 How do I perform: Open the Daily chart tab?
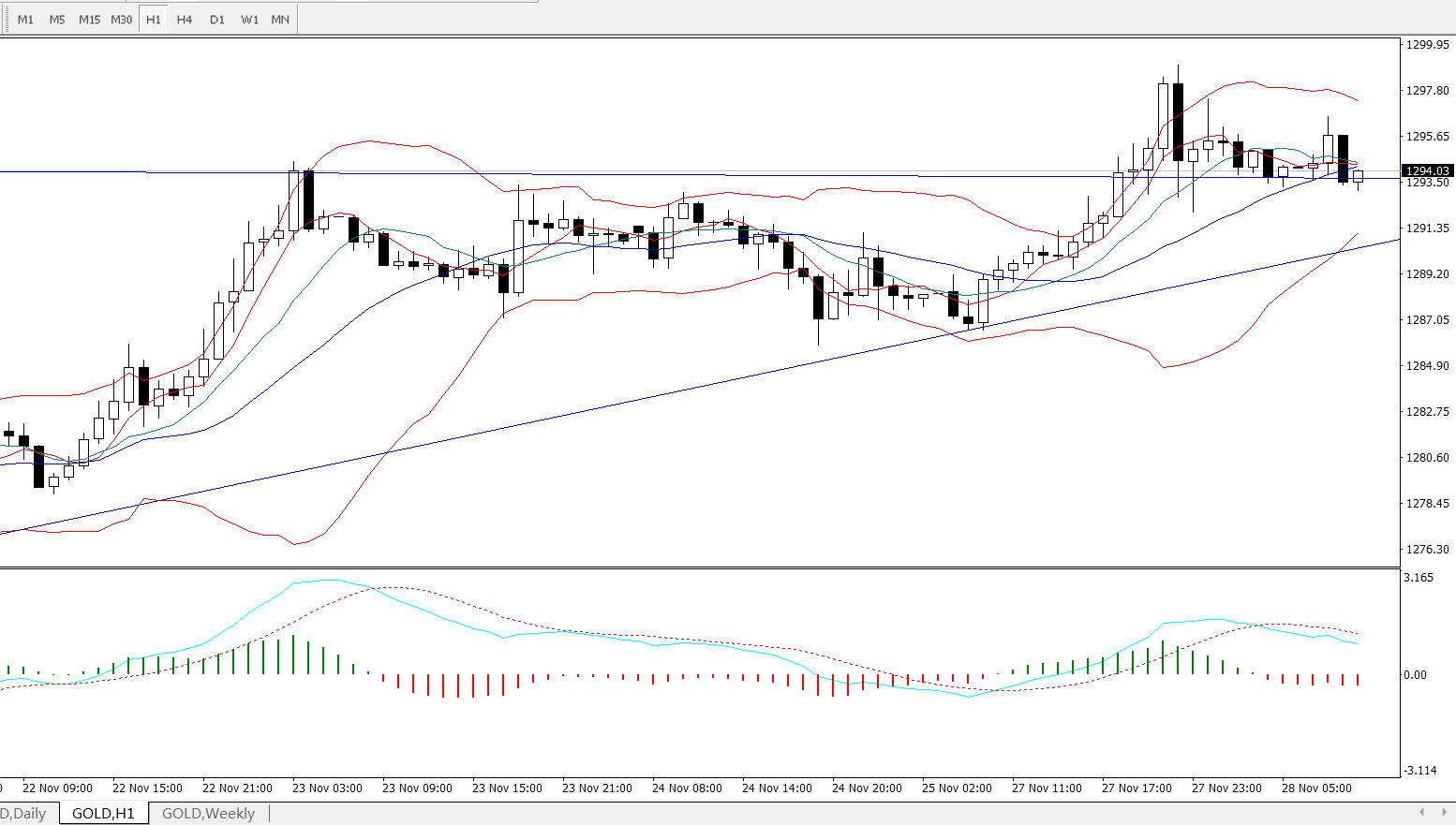[x=26, y=814]
